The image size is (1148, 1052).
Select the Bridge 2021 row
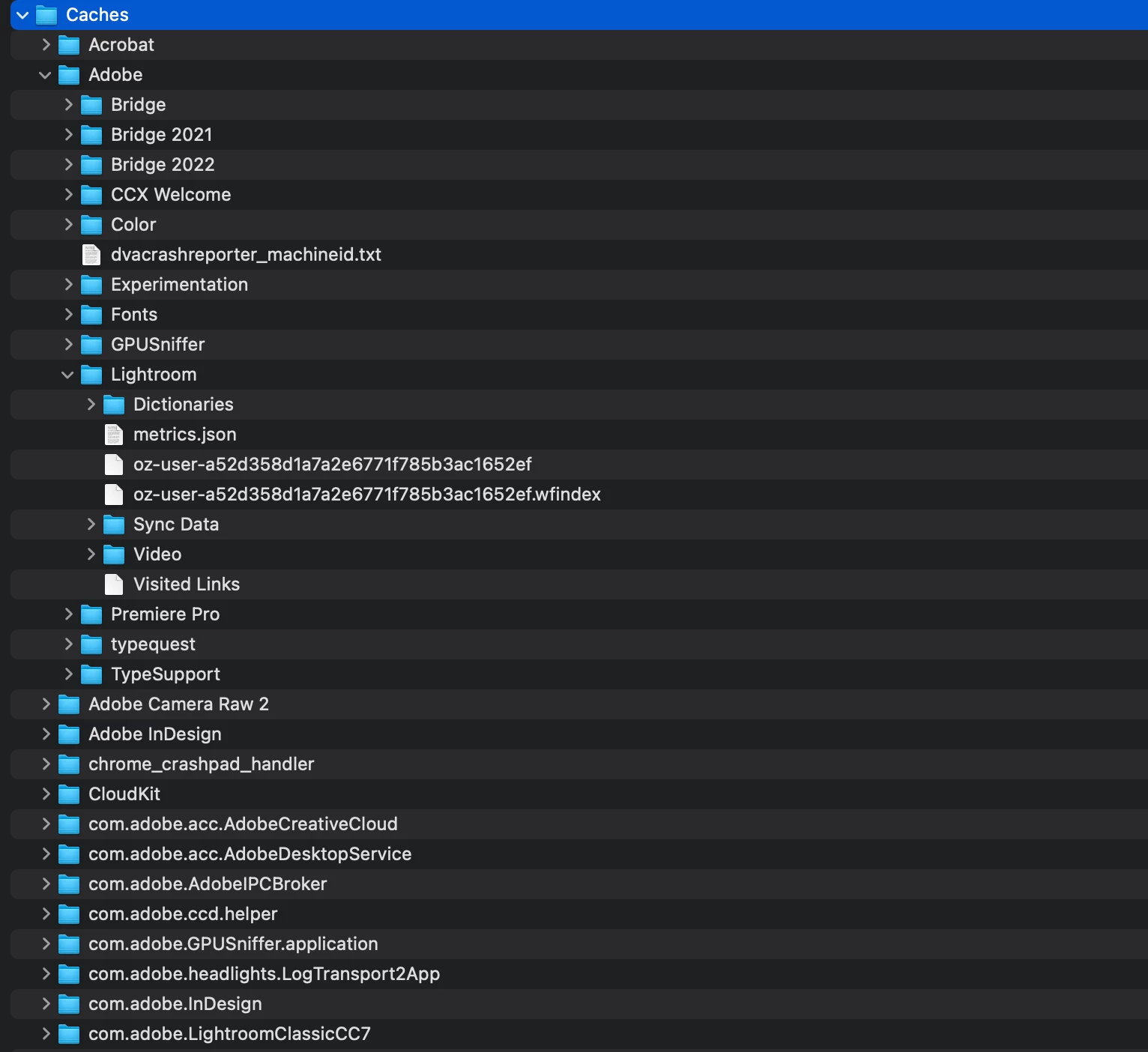[x=579, y=135]
